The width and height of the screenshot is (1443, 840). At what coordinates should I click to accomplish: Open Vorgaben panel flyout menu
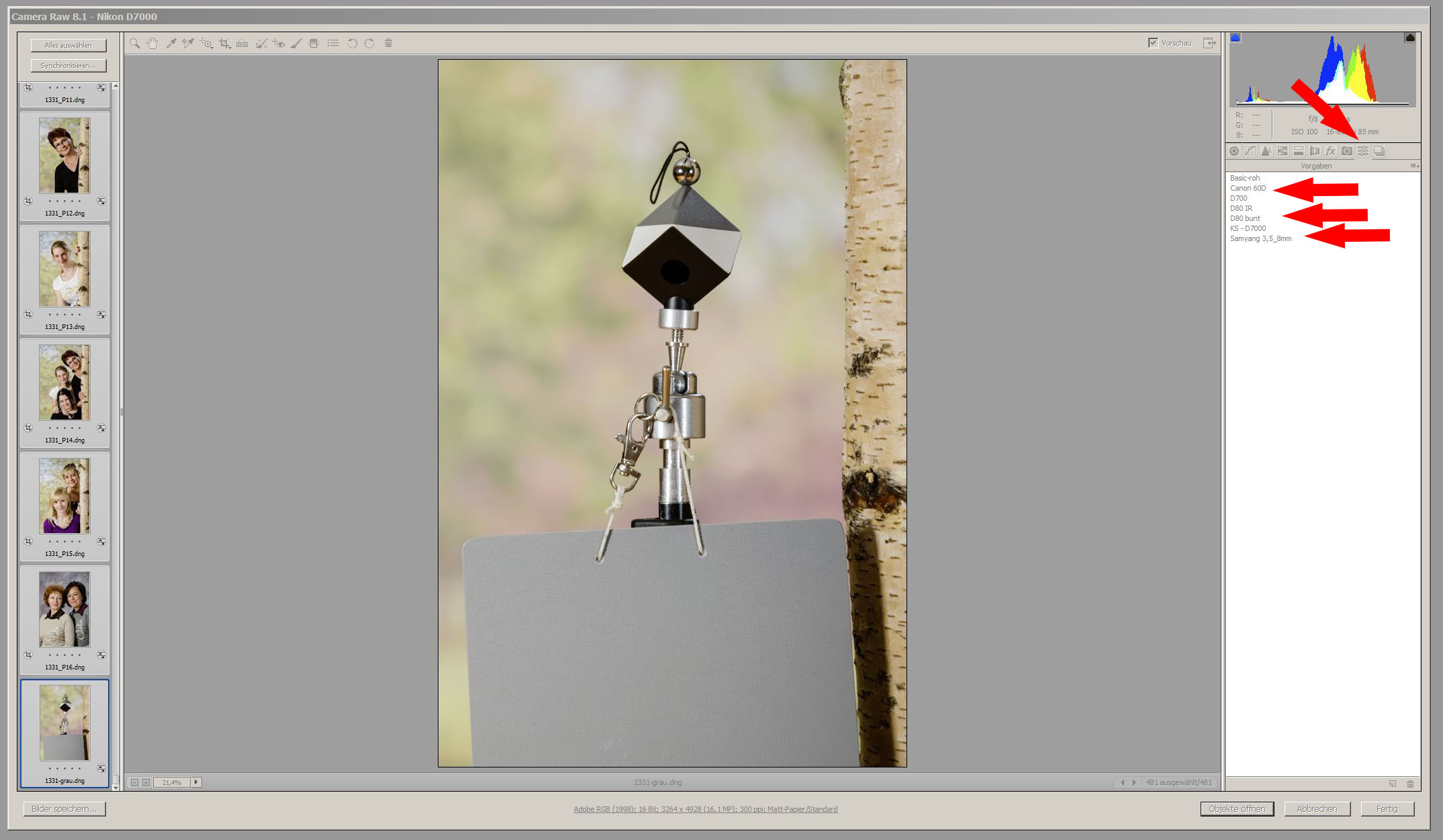[x=1413, y=166]
